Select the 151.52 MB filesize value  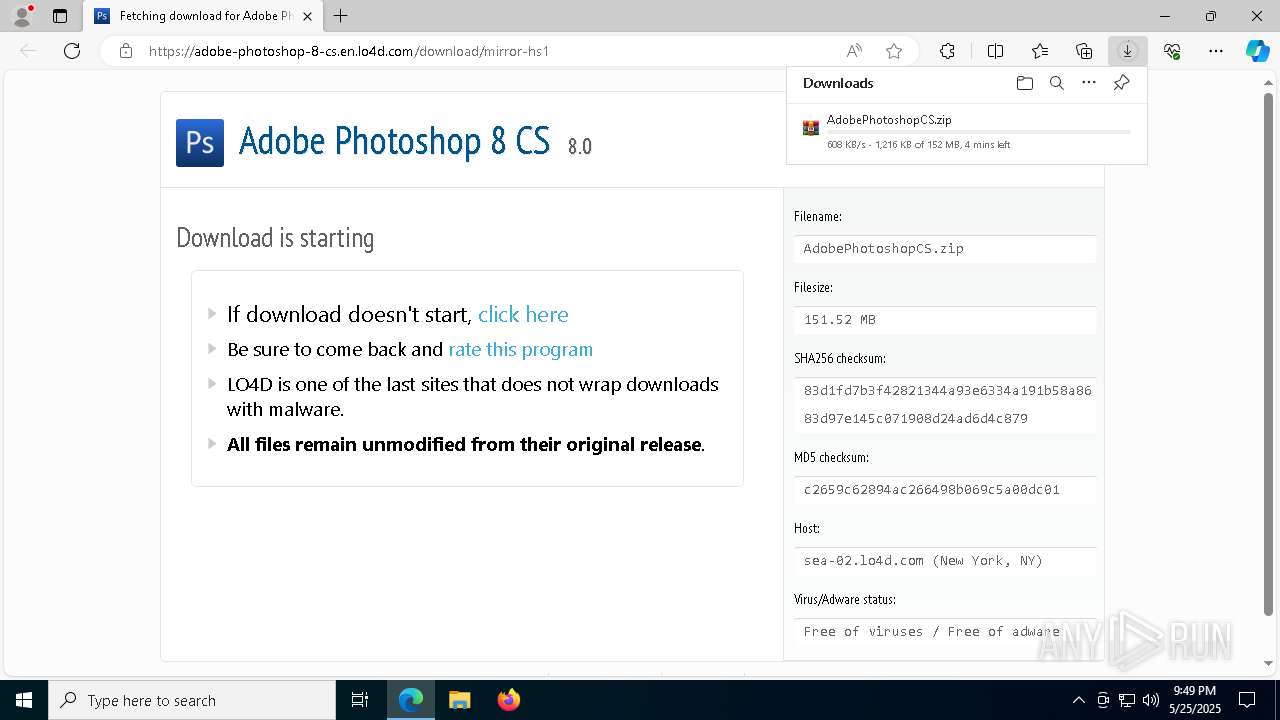pyautogui.click(x=945, y=320)
